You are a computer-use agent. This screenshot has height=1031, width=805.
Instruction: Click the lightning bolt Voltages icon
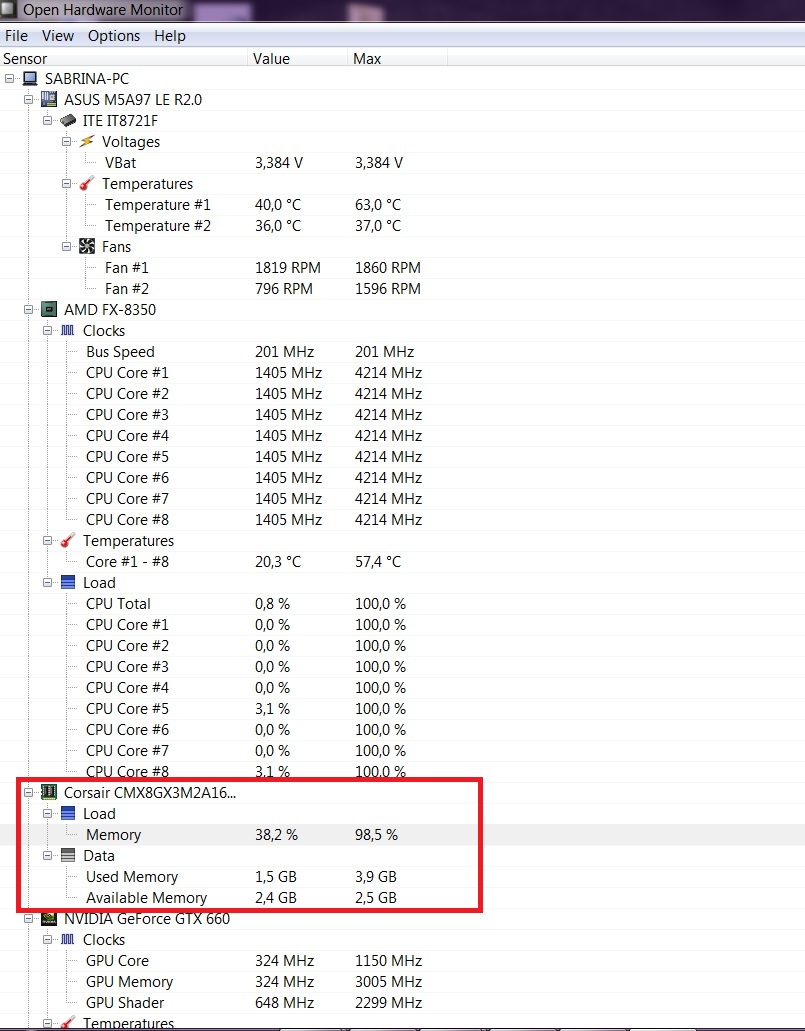point(87,141)
